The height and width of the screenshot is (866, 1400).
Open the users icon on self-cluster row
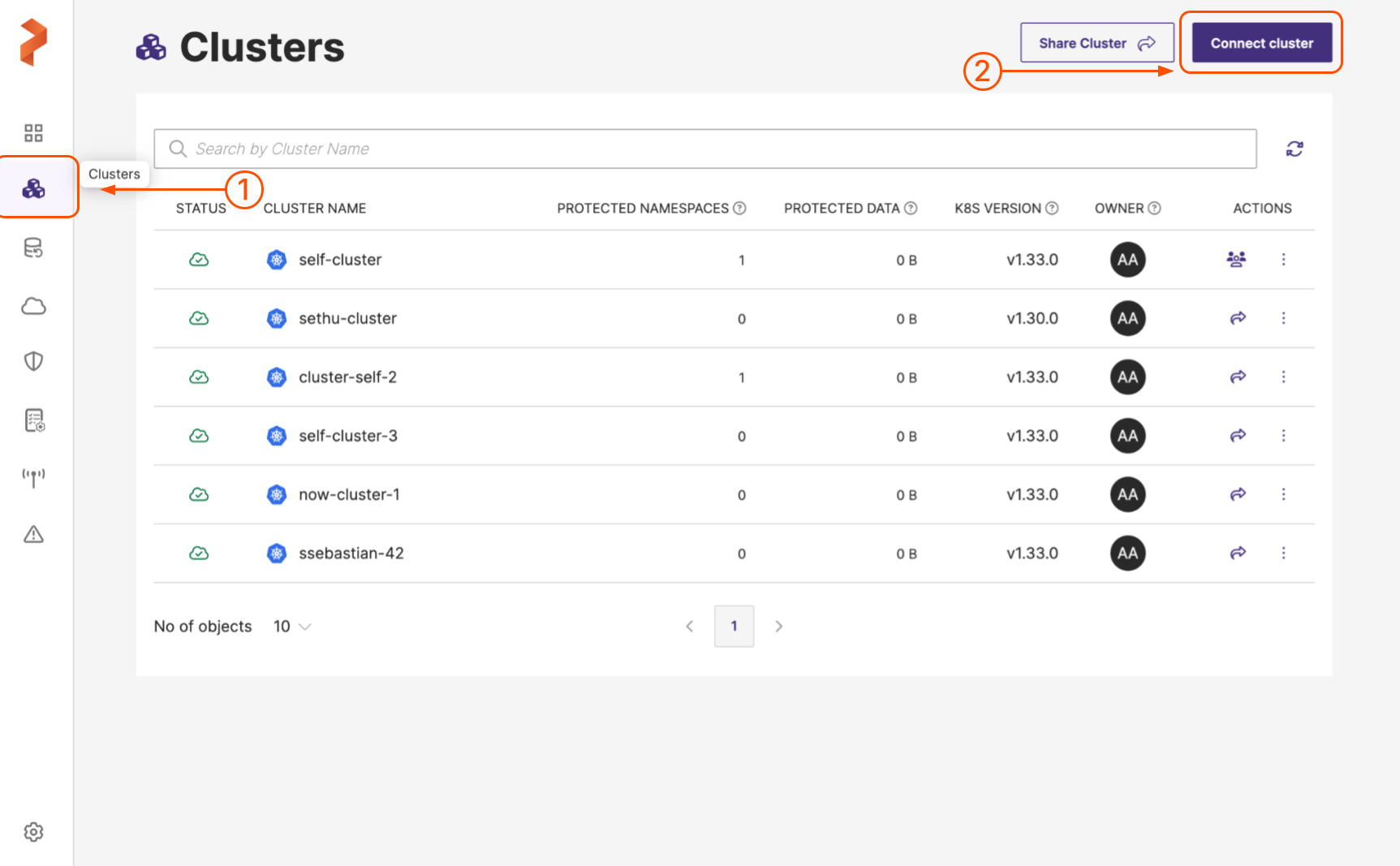pos(1236,260)
